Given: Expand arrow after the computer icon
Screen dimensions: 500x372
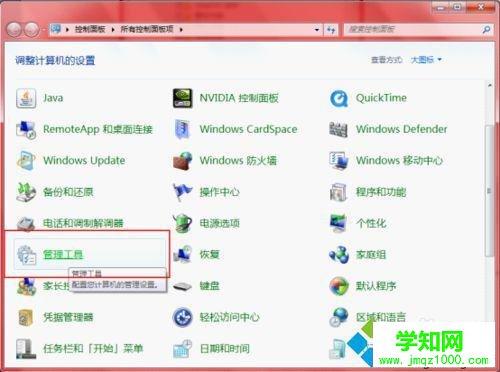Looking at the screenshot, I should (x=67, y=30).
